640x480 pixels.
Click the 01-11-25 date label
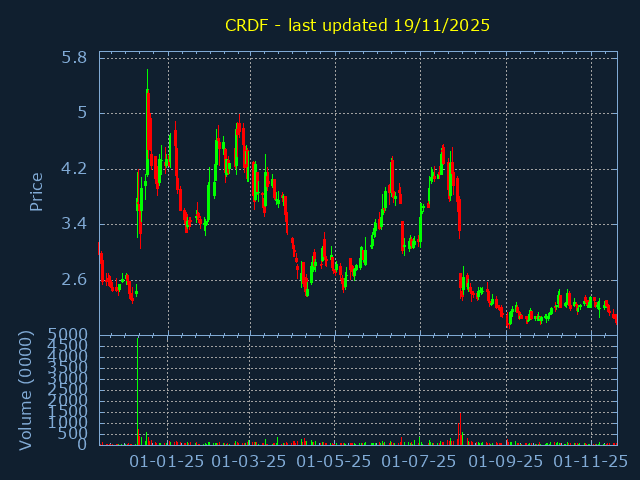[590, 462]
